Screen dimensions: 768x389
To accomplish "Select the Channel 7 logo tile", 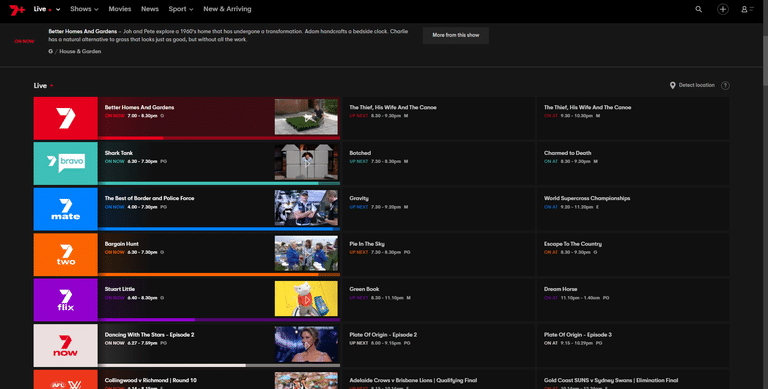I will click(66, 118).
